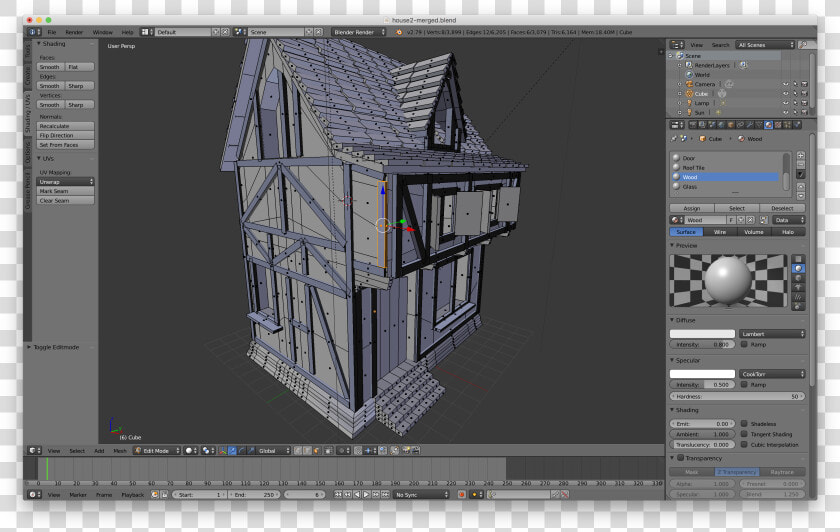This screenshot has width=840, height=532.
Task: Jump to the end frame in timeline
Action: [385, 494]
